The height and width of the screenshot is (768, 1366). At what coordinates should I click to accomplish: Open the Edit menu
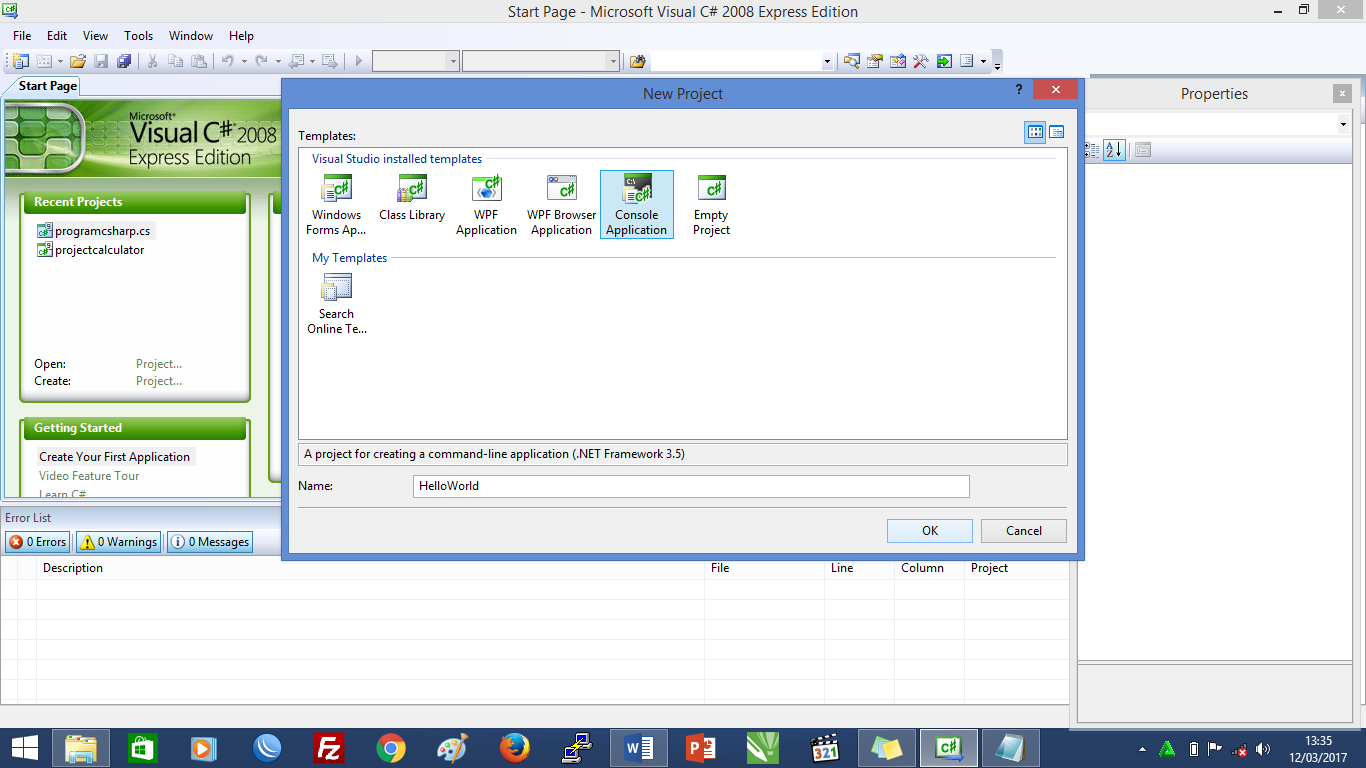57,35
